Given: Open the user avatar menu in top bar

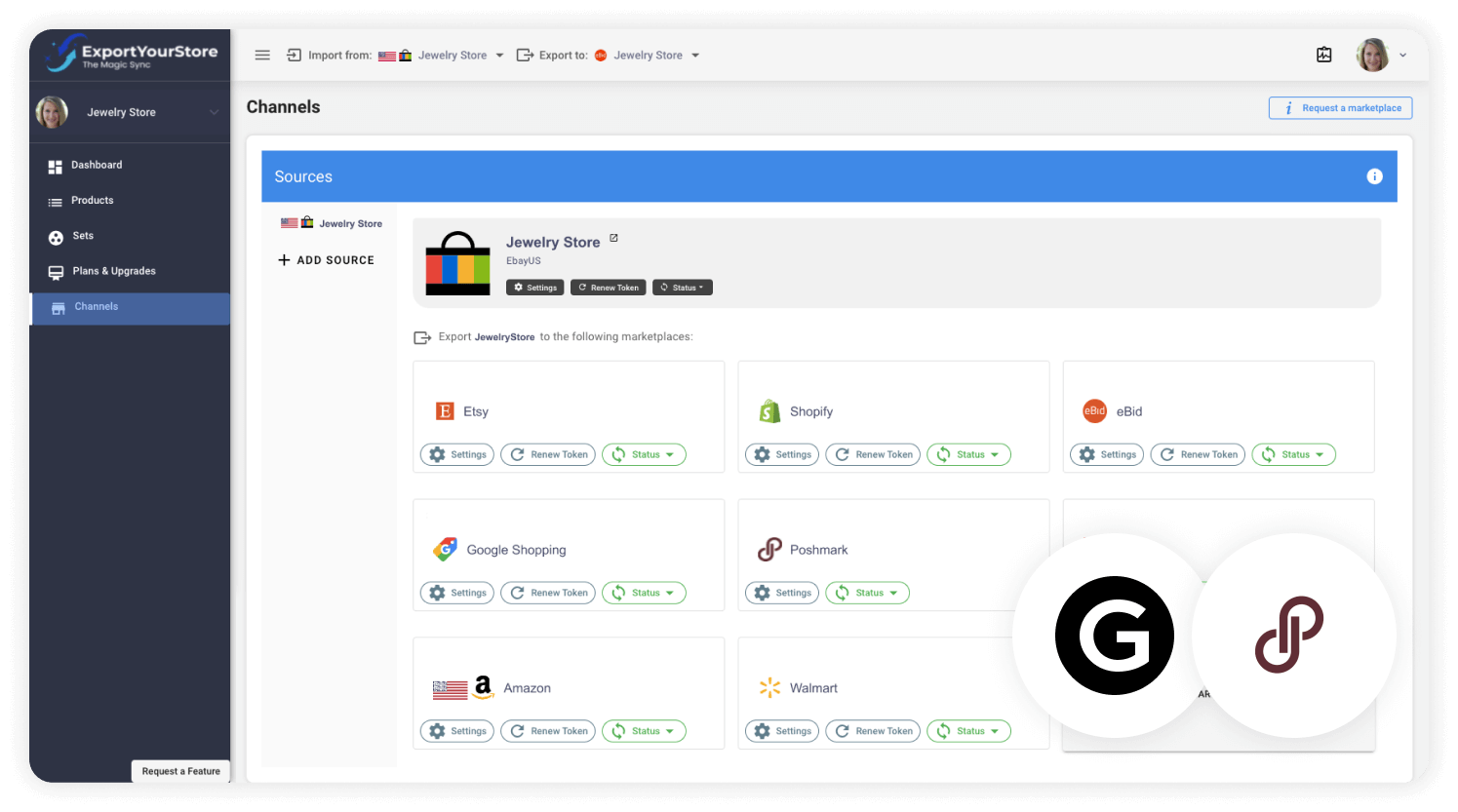Looking at the screenshot, I should click(1381, 55).
